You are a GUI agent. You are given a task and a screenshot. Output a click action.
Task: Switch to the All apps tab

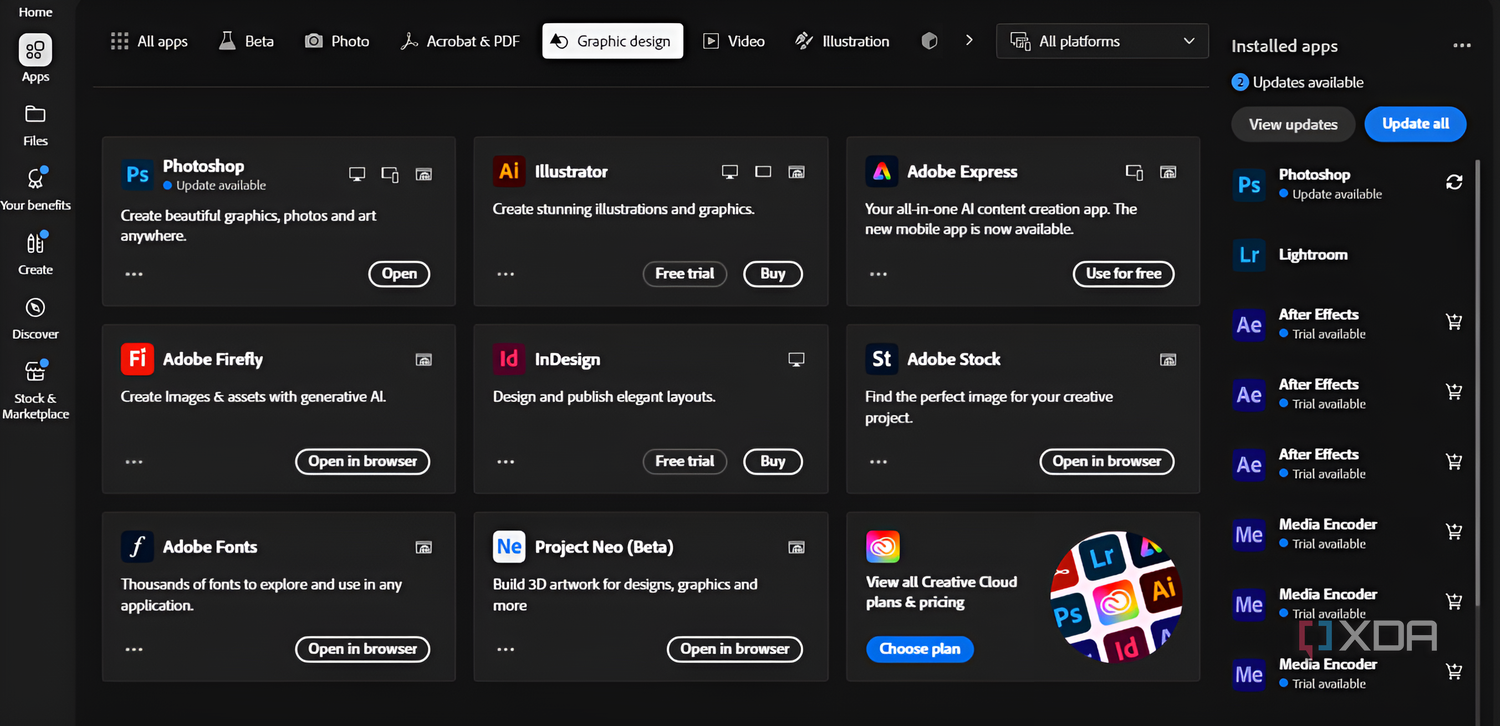(x=149, y=41)
